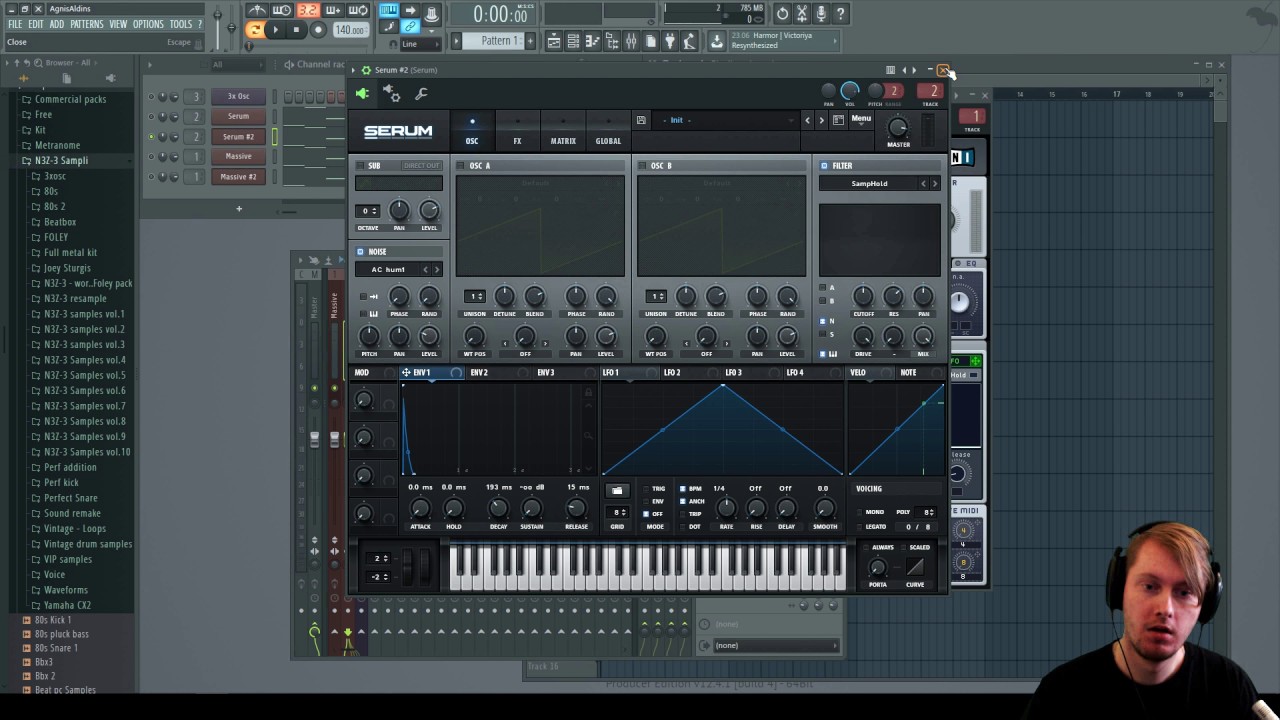Open the Plugin picker plug icon
The width and height of the screenshot is (1280, 720).
click(670, 41)
